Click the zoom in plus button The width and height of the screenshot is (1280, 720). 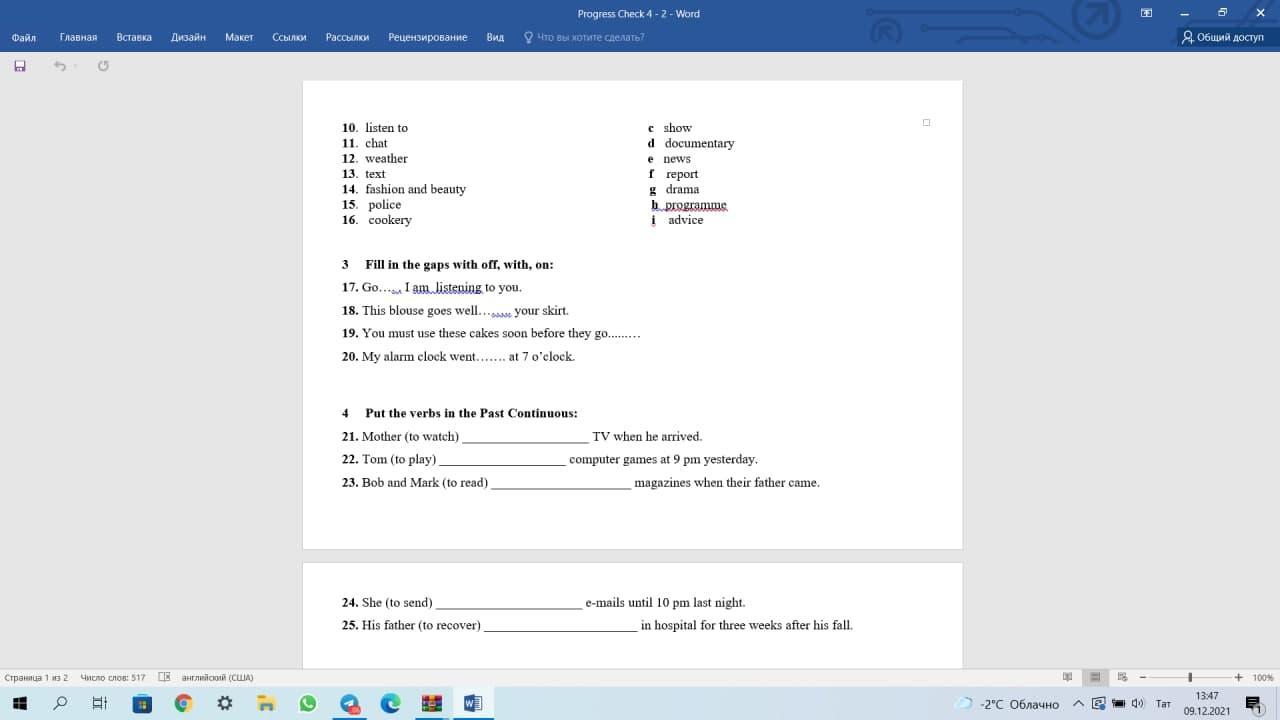click(x=1238, y=677)
